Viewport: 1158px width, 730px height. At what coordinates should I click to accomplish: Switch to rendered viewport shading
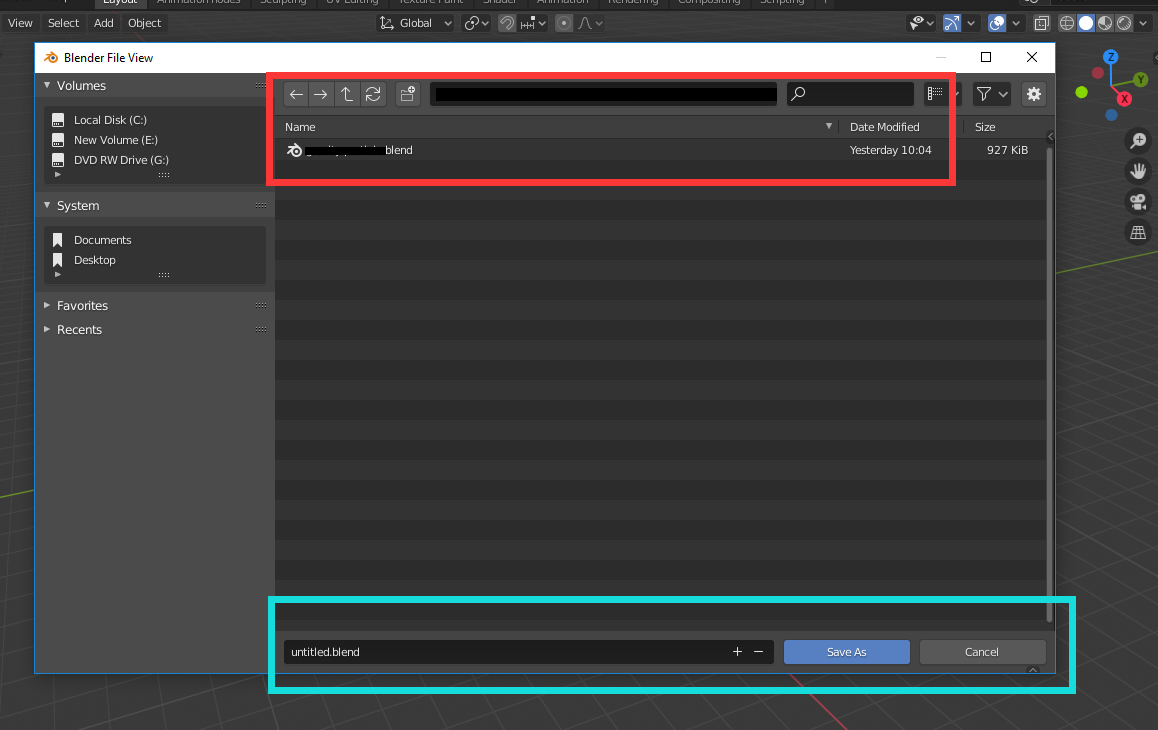(1124, 23)
